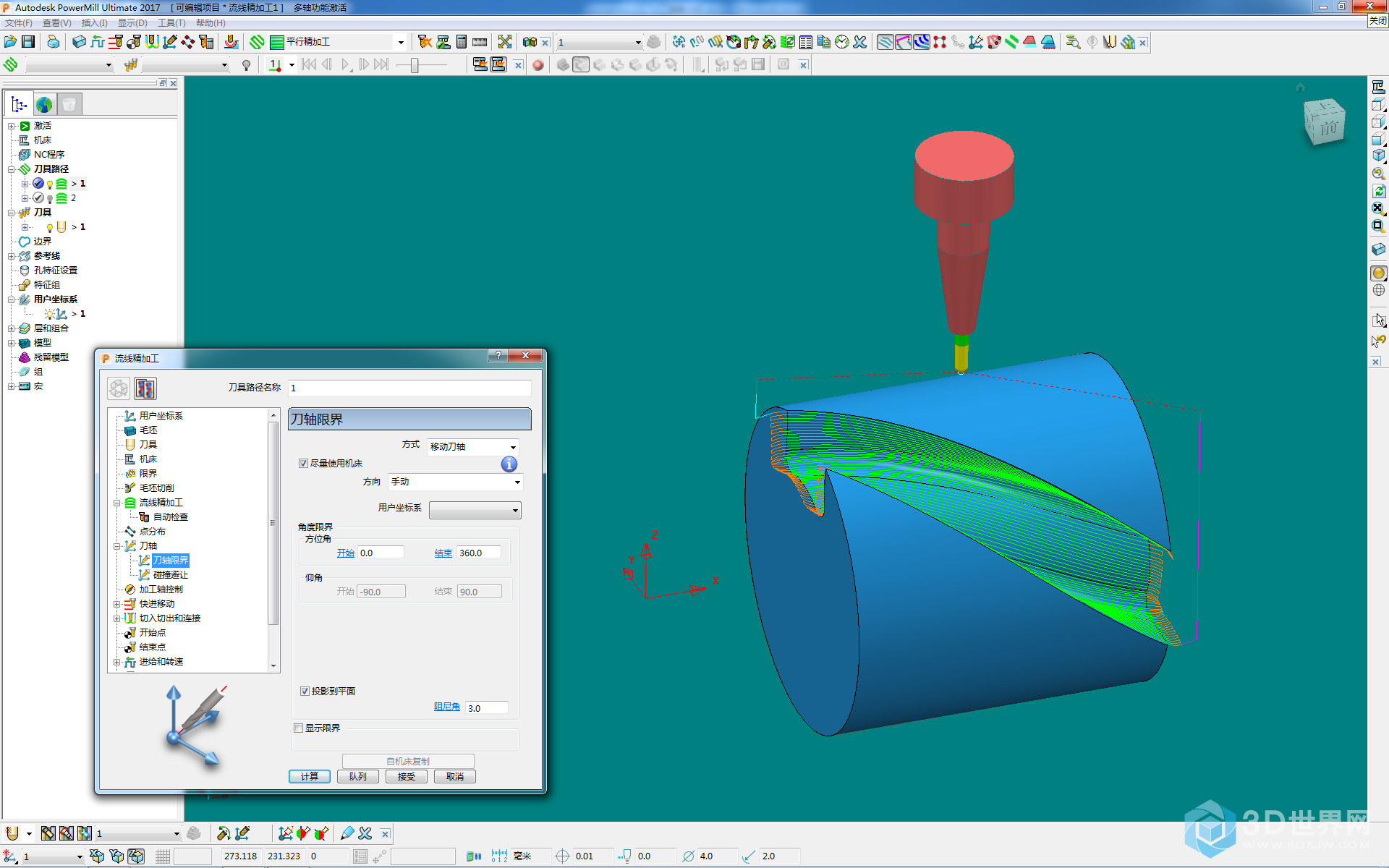This screenshot has width=1389, height=868.
Task: Open project folder icon in toolbar
Action: (x=10, y=42)
